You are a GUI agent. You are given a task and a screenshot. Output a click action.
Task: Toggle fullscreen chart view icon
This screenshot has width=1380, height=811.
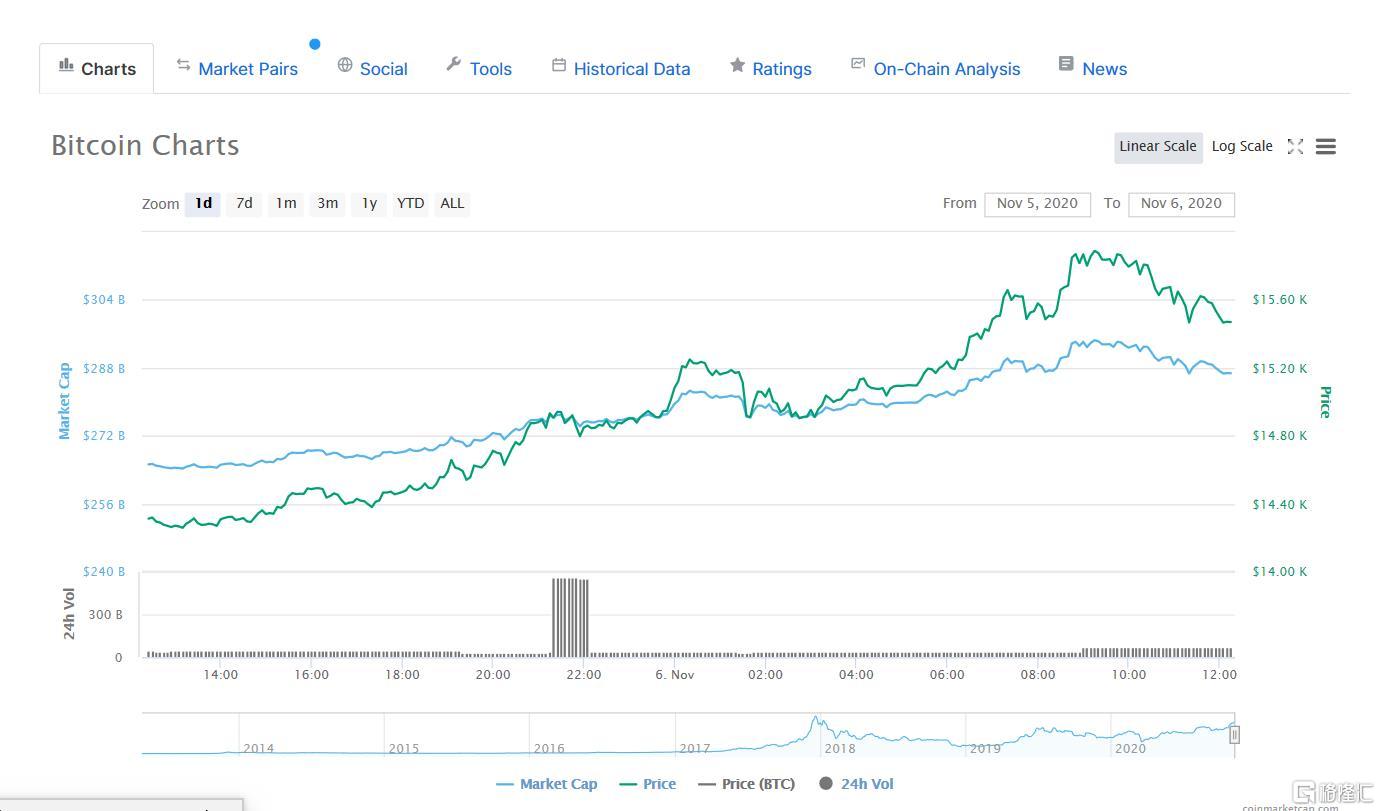tap(1295, 147)
